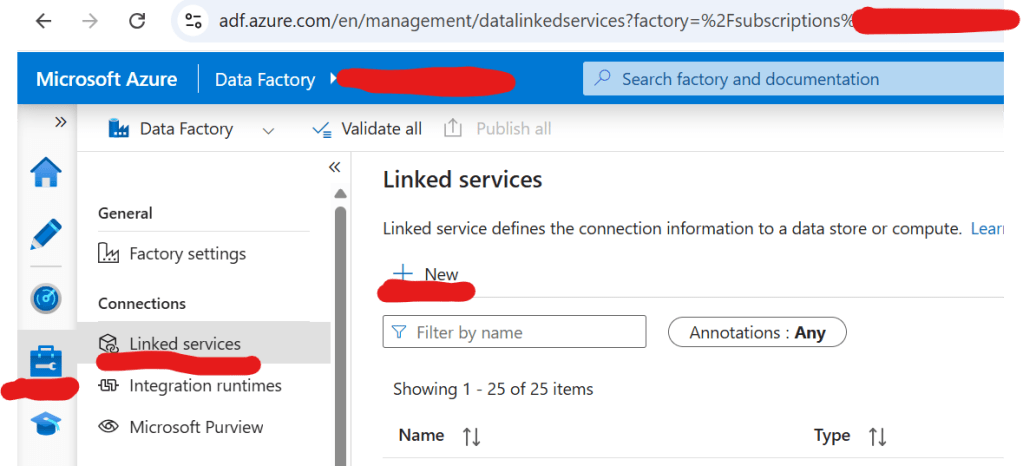Open the Home icon in left rail
1023x466 pixels.
46,173
